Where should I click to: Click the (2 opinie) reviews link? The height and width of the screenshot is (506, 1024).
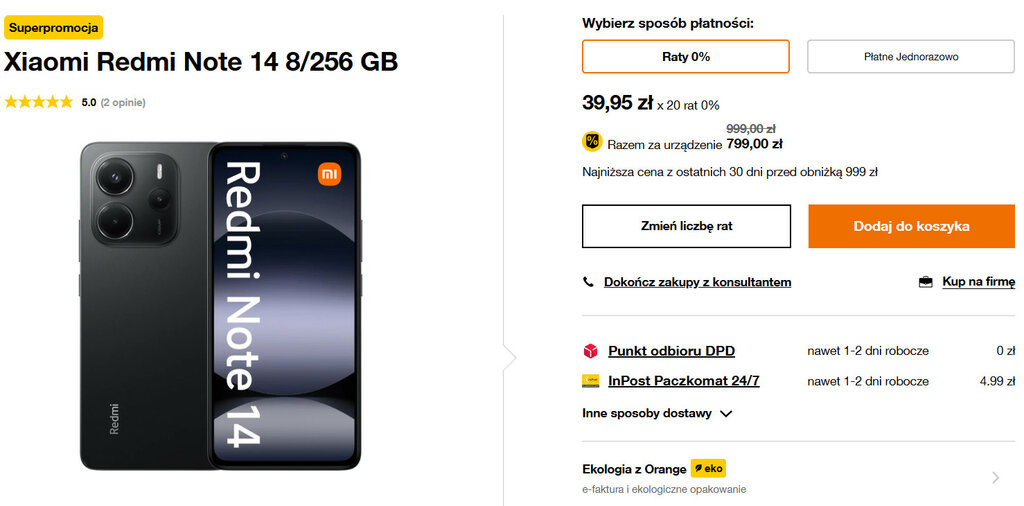(123, 102)
